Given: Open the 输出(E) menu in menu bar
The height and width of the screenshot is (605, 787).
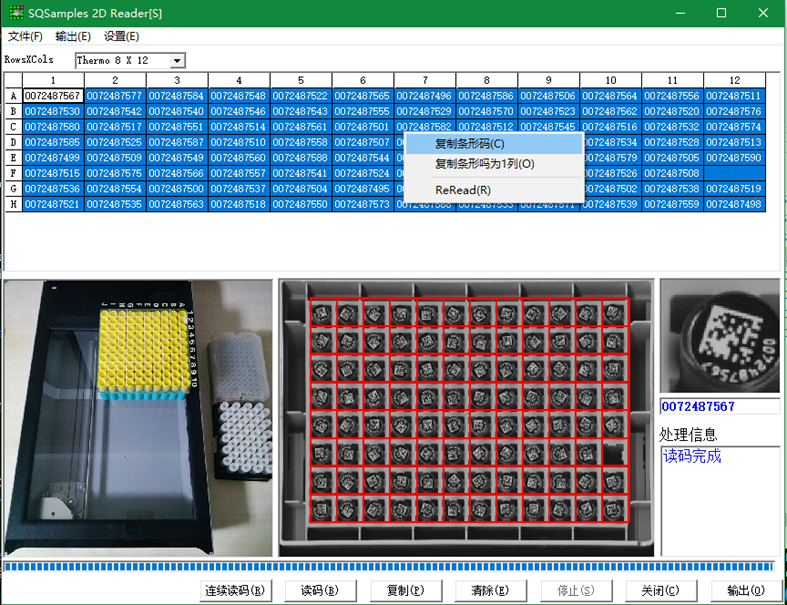Looking at the screenshot, I should coord(73,36).
